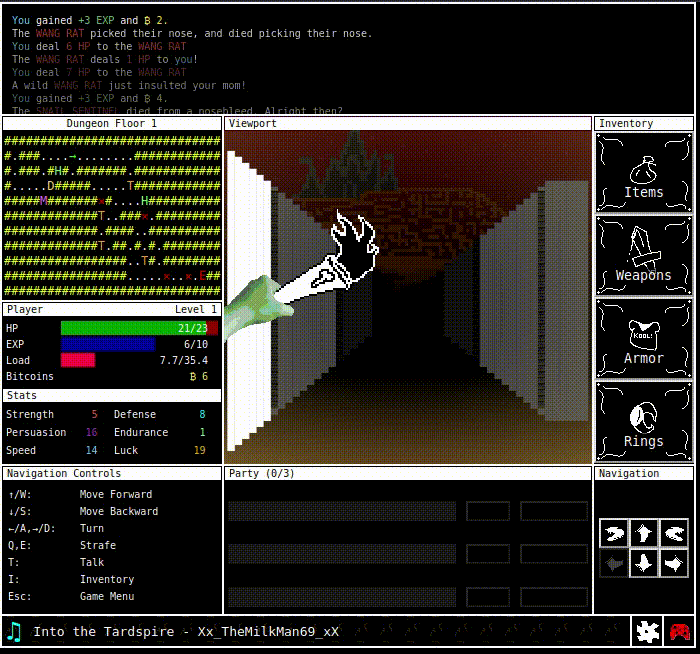The height and width of the screenshot is (654, 700).
Task: Select the second empty party slot bar
Action: click(342, 554)
